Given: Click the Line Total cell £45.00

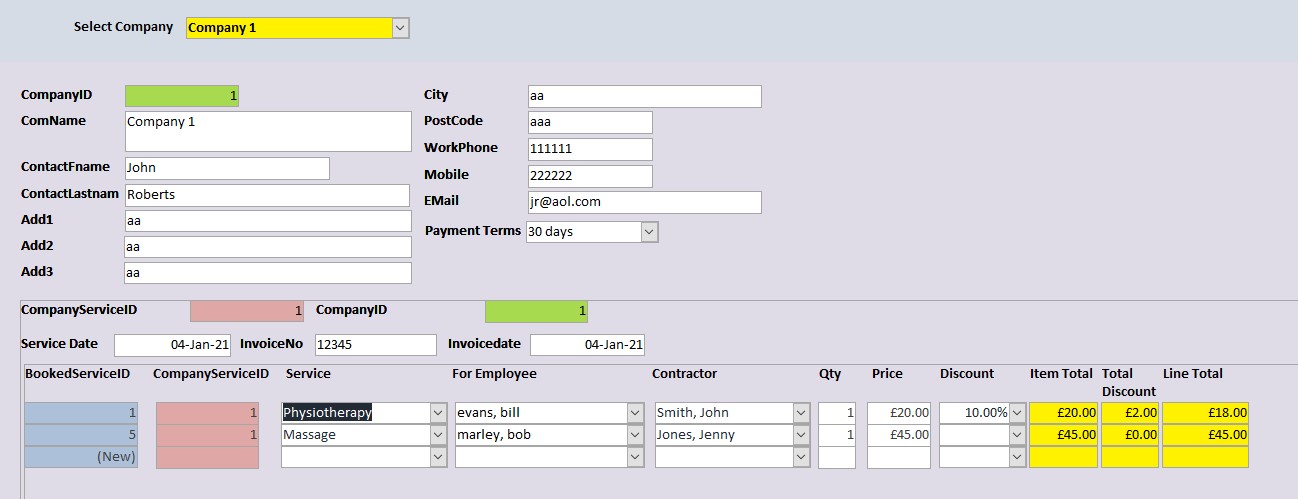Looking at the screenshot, I should coord(1205,435).
